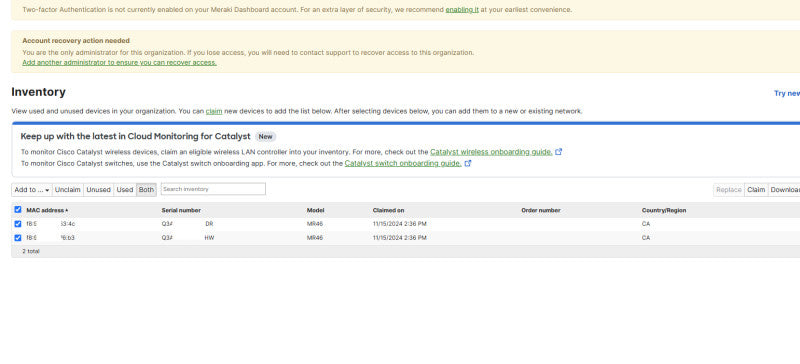This screenshot has height=364, width=800.
Task: Click the '2 total' footer text
Action: [x=31, y=251]
